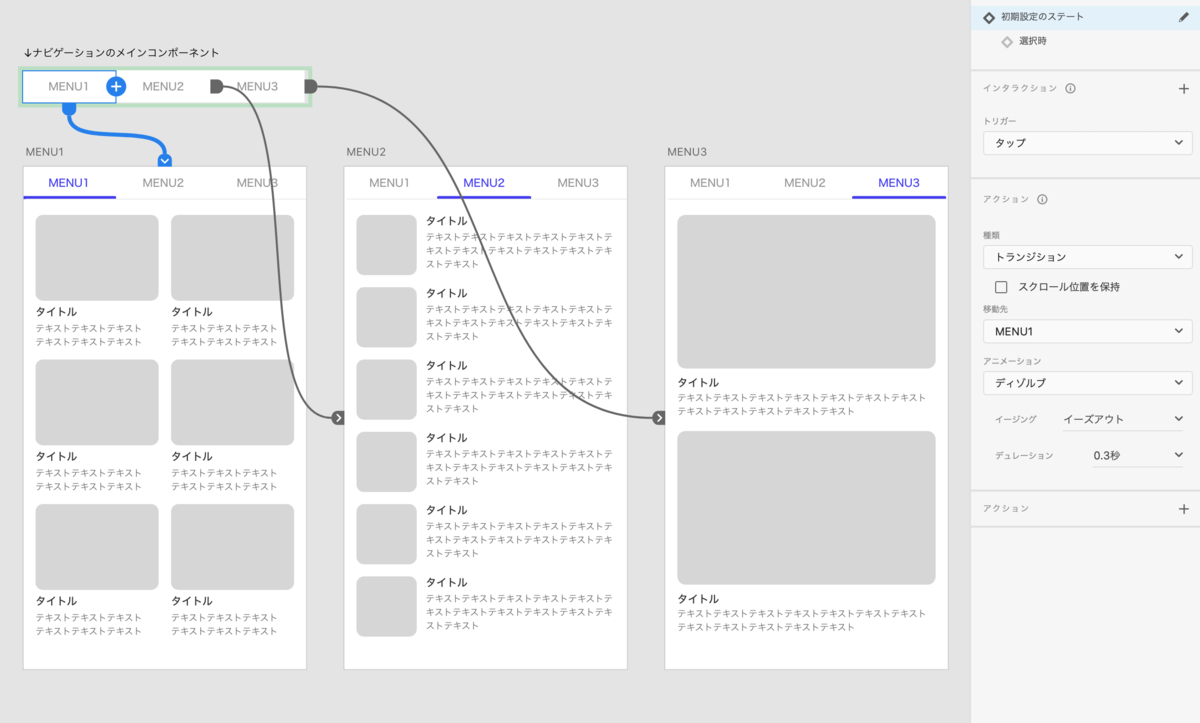
Task: Click the MENU2 tab in the MENU3 artboard
Action: pos(805,183)
